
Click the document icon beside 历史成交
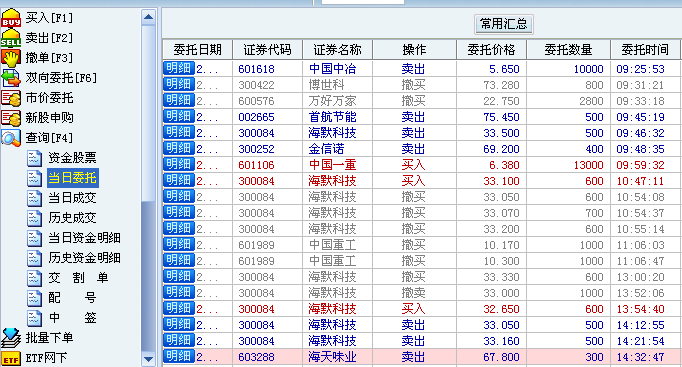pos(34,218)
